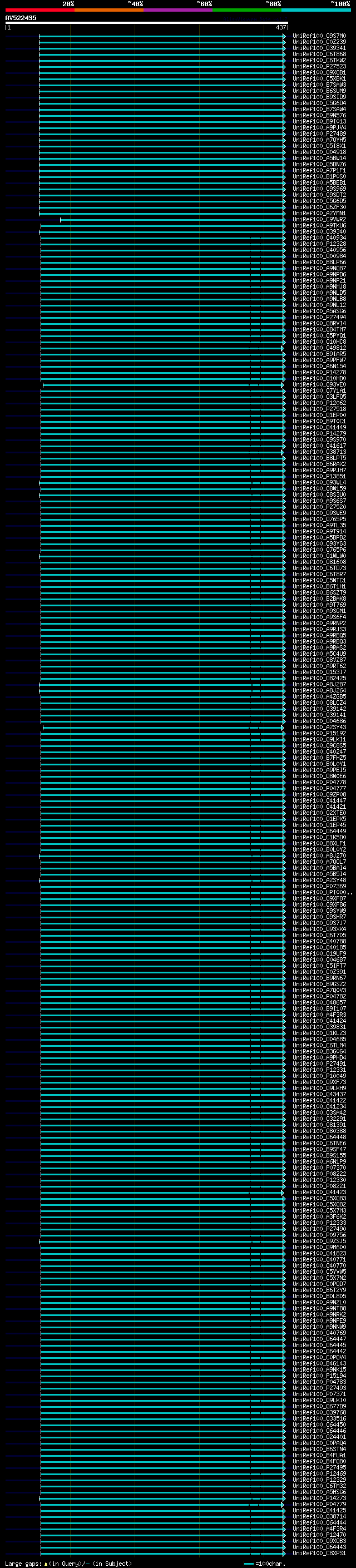Click hit label UniRef100_Q6ZF30

(x=319, y=207)
